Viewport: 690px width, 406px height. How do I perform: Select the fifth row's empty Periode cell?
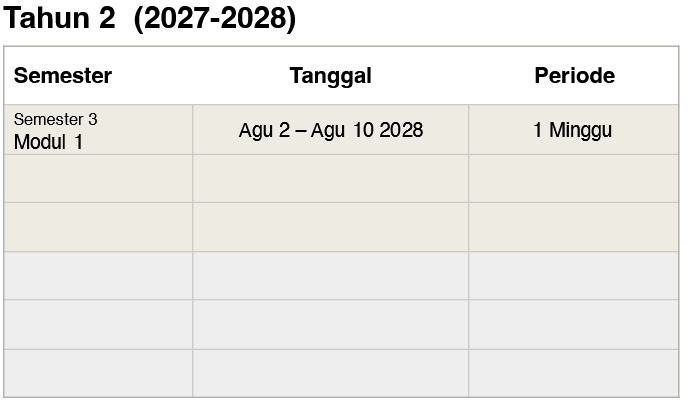pyautogui.click(x=573, y=324)
